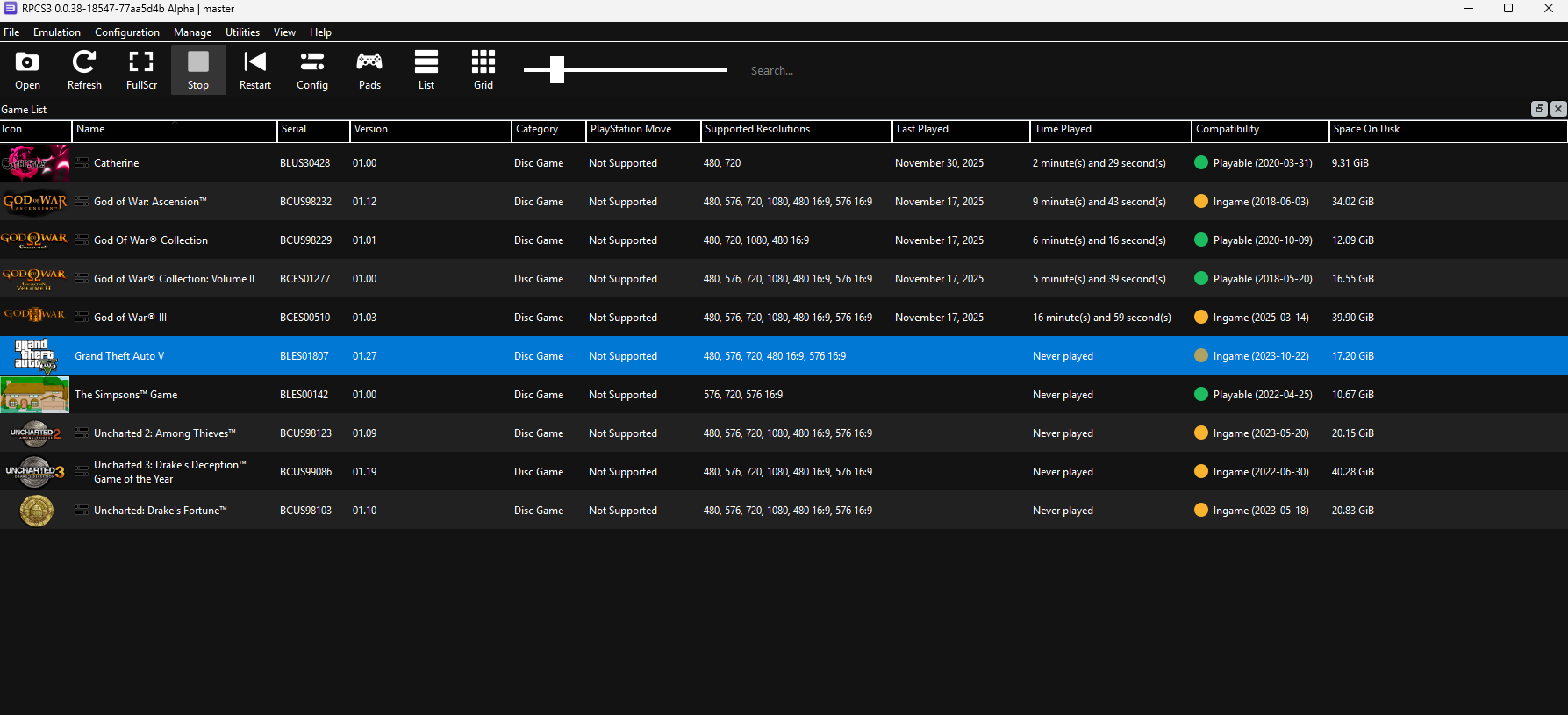Switch to List view mode
This screenshot has height=715, width=1568.
coord(426,70)
